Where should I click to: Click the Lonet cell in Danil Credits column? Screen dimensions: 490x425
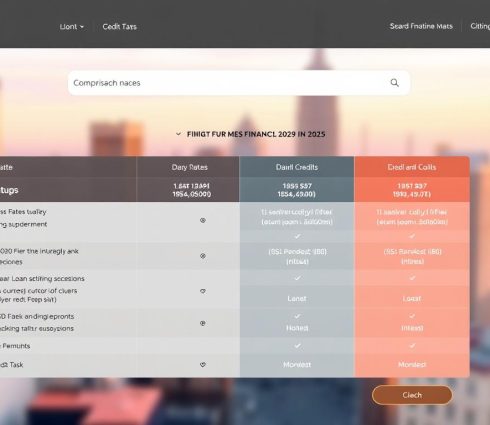click(x=297, y=299)
